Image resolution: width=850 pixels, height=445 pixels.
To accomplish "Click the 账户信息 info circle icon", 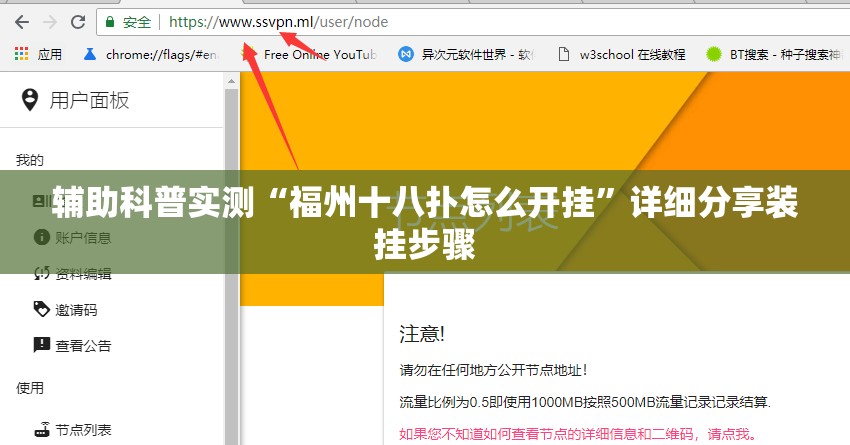I will tap(42, 237).
